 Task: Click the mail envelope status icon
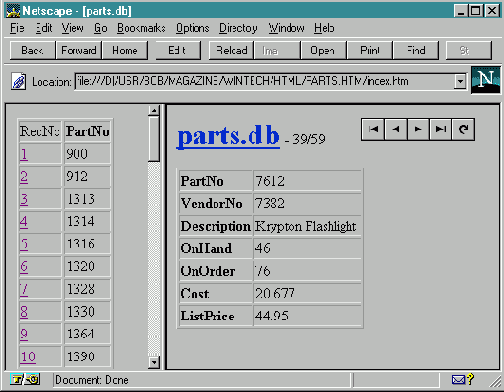pos(458,380)
